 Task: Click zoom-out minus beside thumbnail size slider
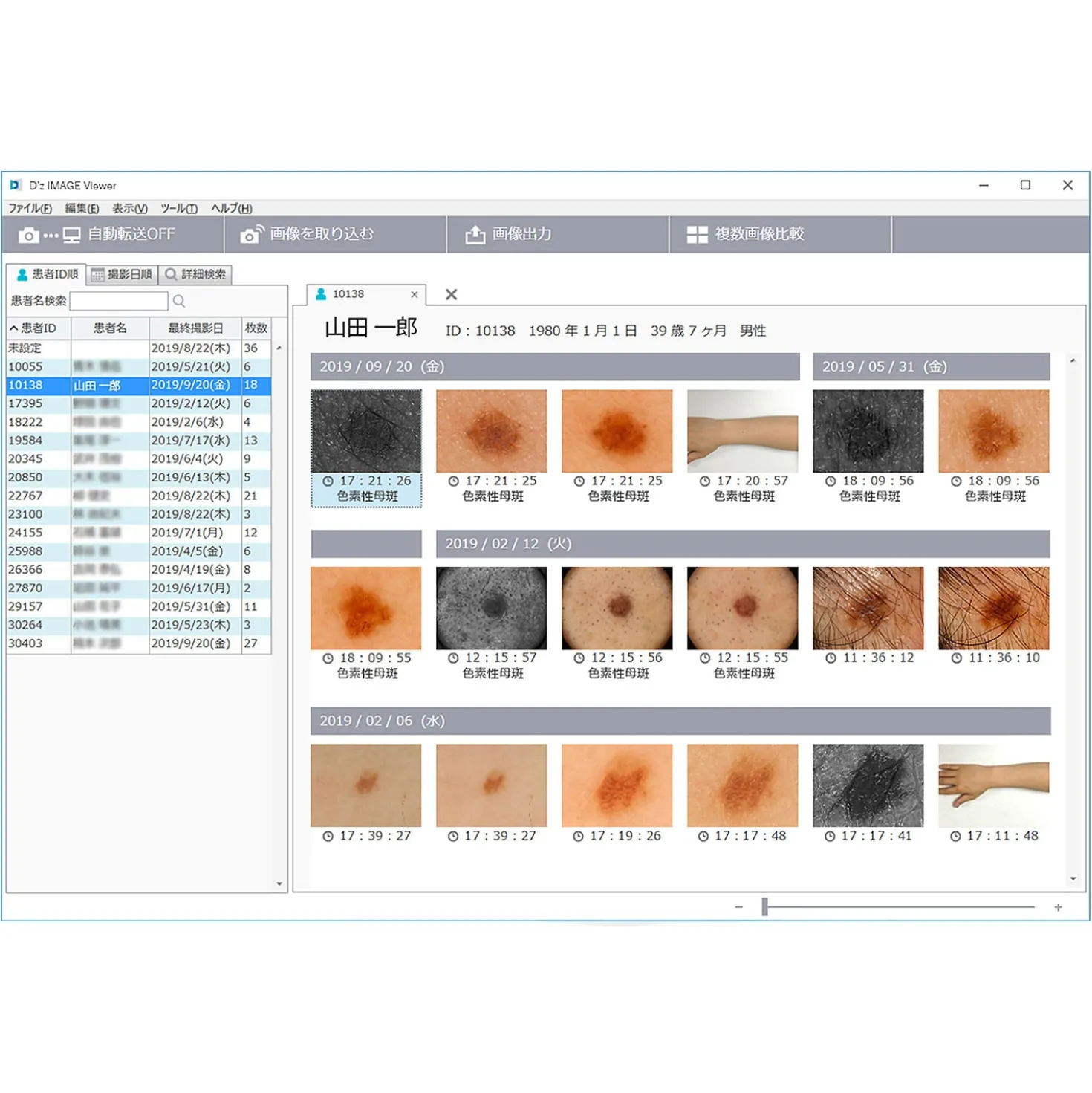click(x=738, y=907)
